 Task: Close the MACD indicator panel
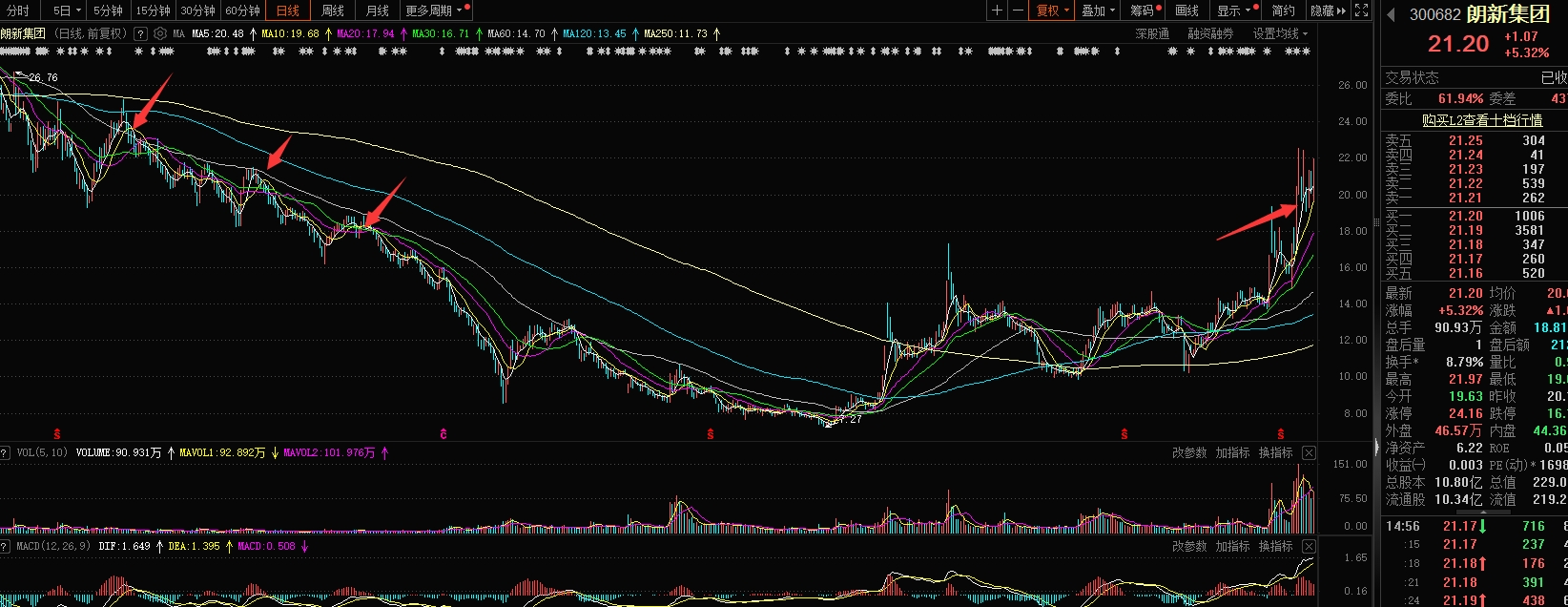(1309, 546)
